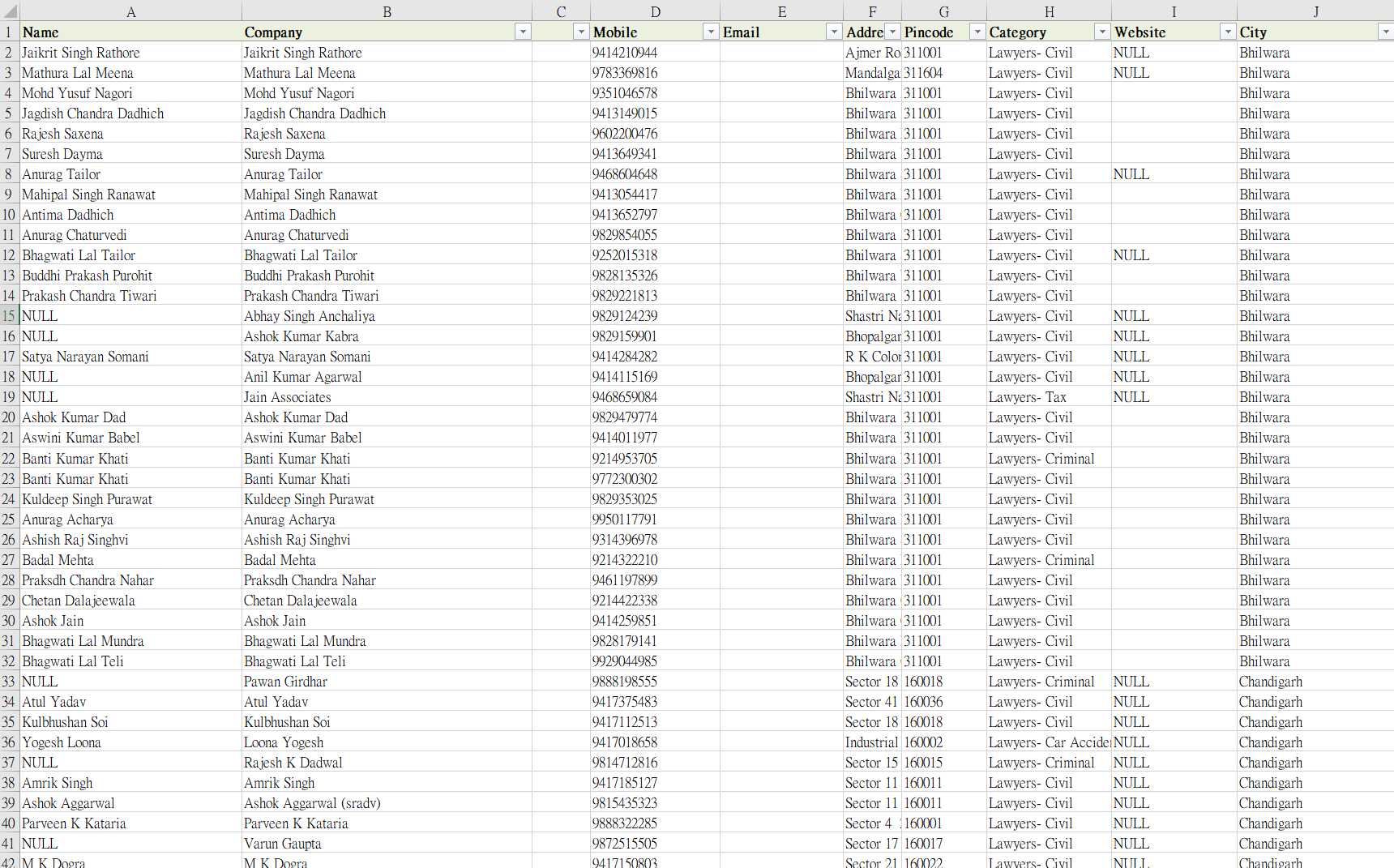
Task: Select Lawyers- Car Accident category cell
Action: click(1049, 742)
